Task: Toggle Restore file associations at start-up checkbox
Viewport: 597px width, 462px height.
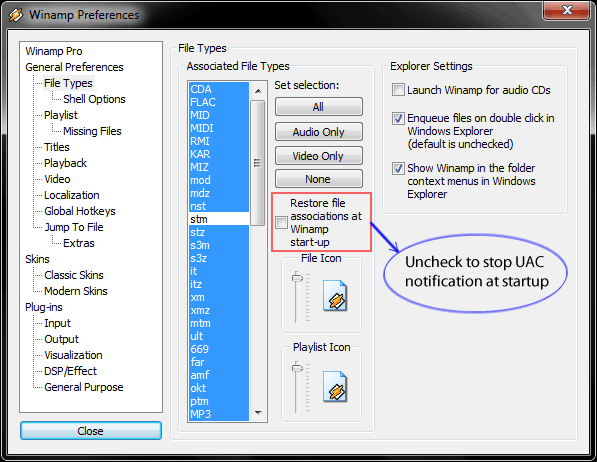Action: point(281,222)
